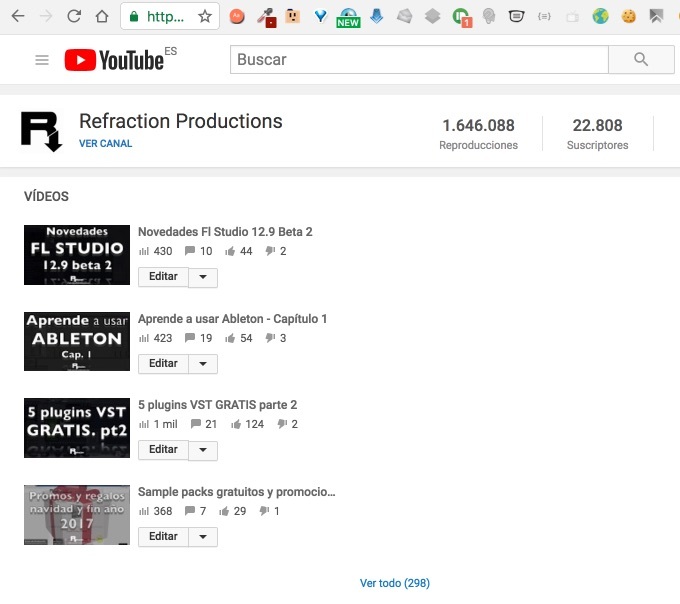
Task: Open the extension with the green NEW badge
Action: tap(348, 18)
